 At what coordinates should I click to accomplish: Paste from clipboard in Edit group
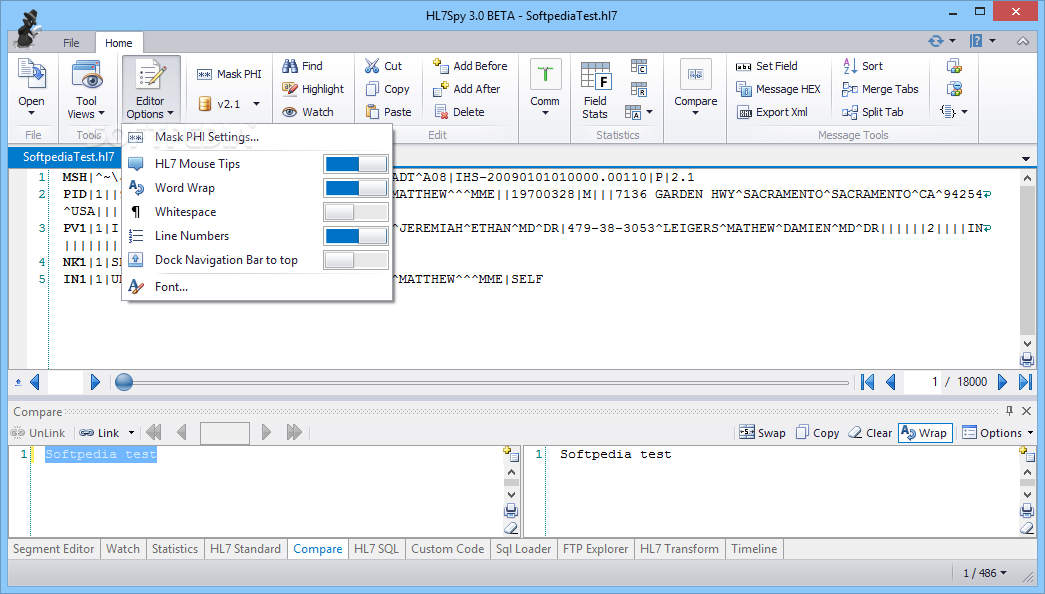pos(389,112)
